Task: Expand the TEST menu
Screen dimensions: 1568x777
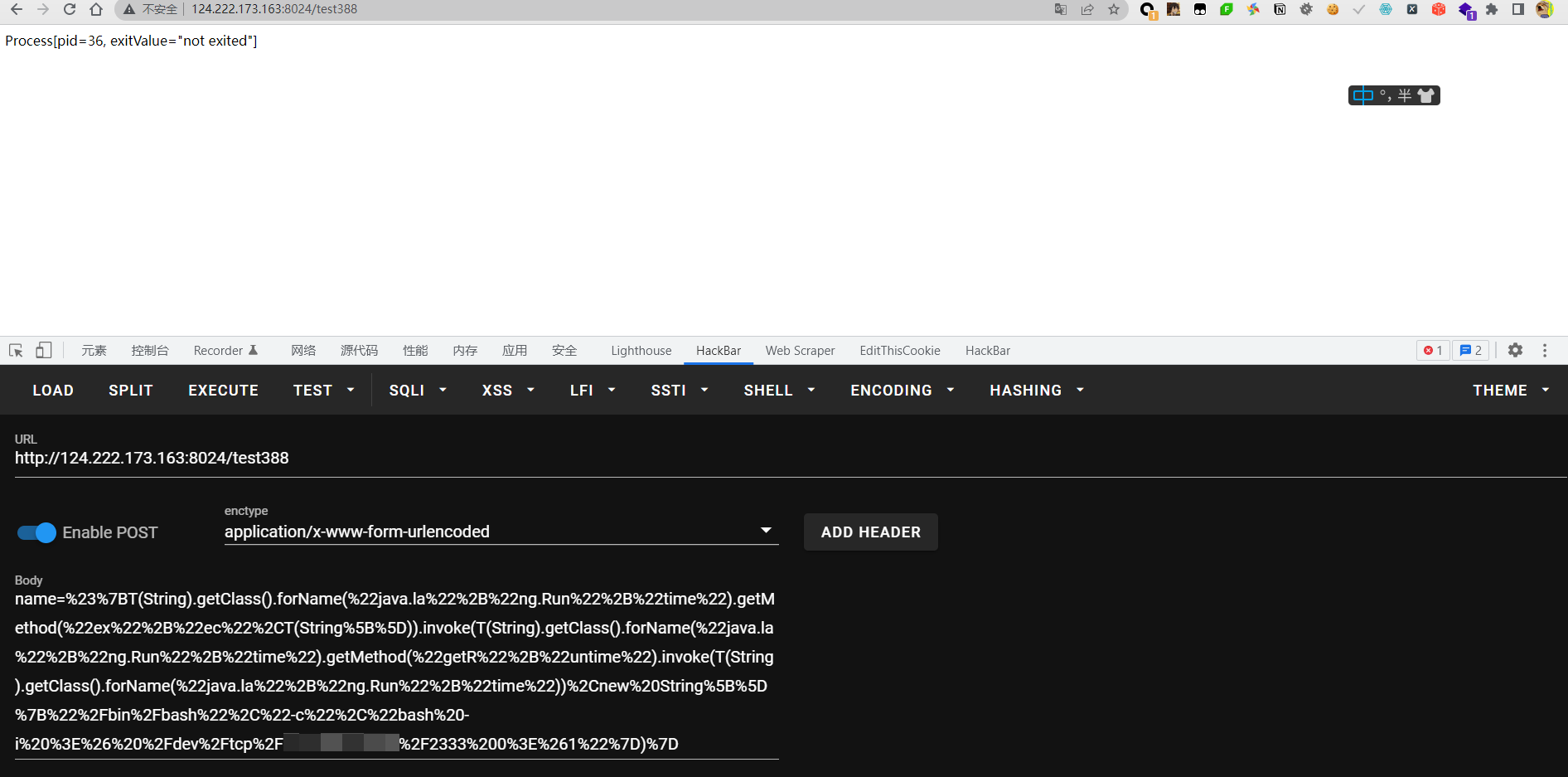Action: 323,390
